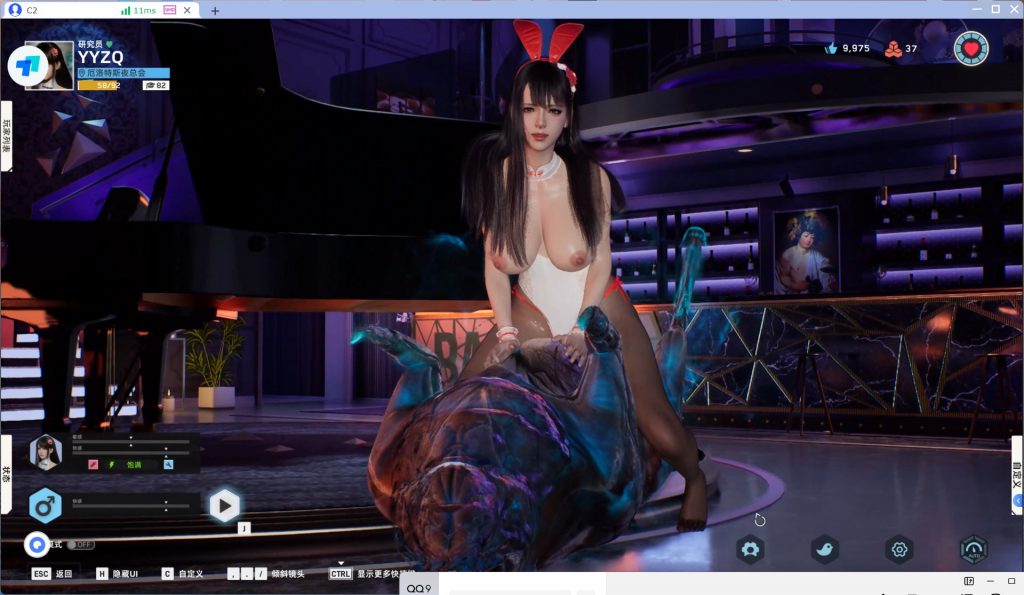Open a new tab with plus button
The width and height of the screenshot is (1024, 595).
(214, 10)
